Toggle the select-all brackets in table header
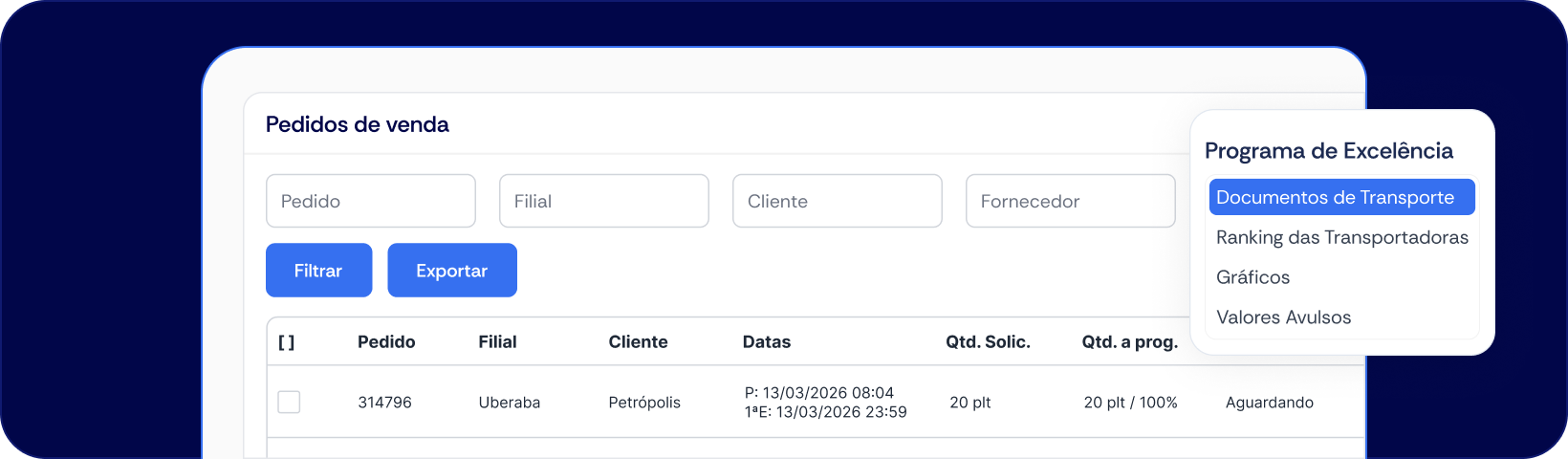This screenshot has width=1568, height=459. click(286, 342)
